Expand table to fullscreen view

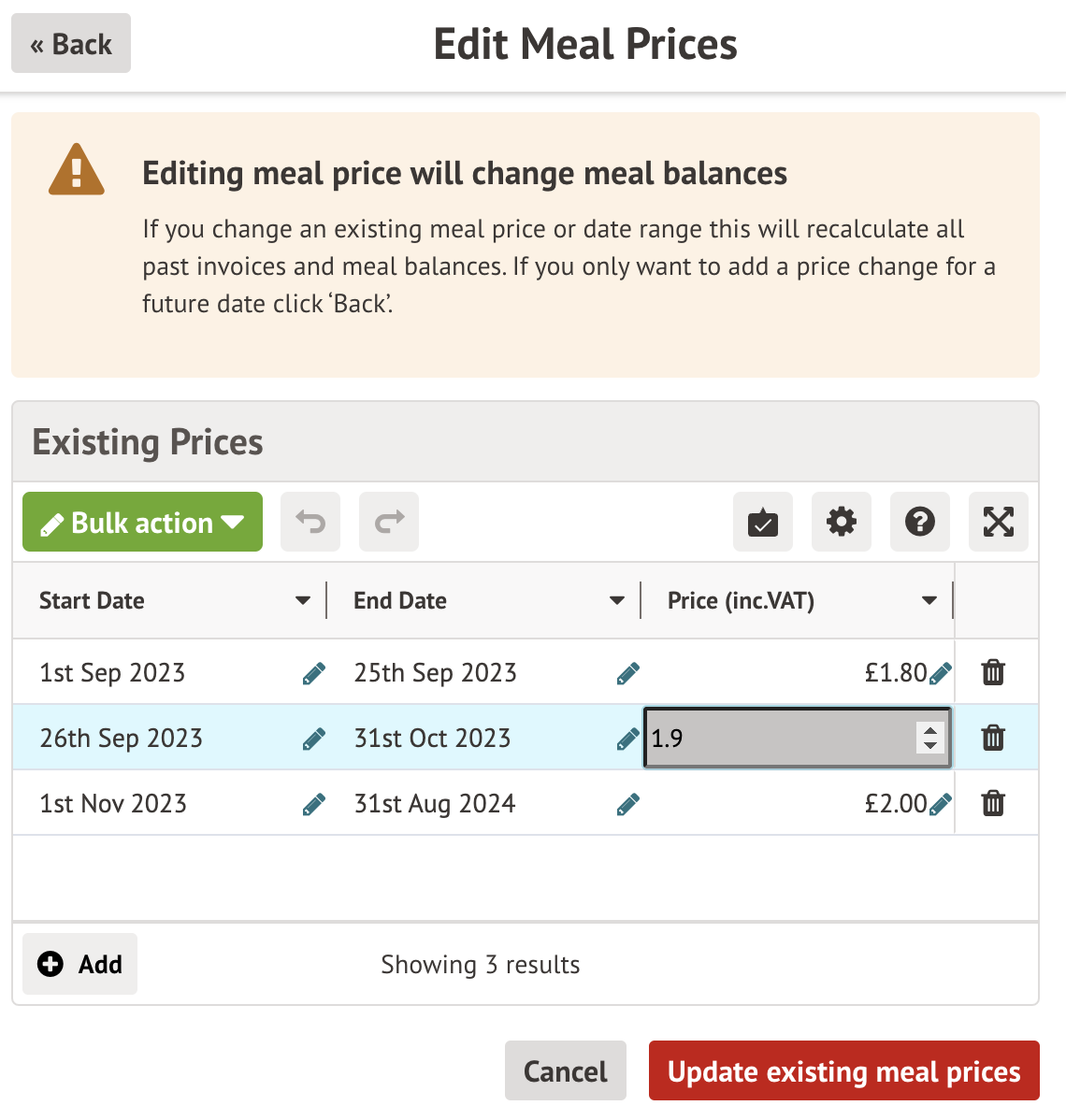click(999, 522)
